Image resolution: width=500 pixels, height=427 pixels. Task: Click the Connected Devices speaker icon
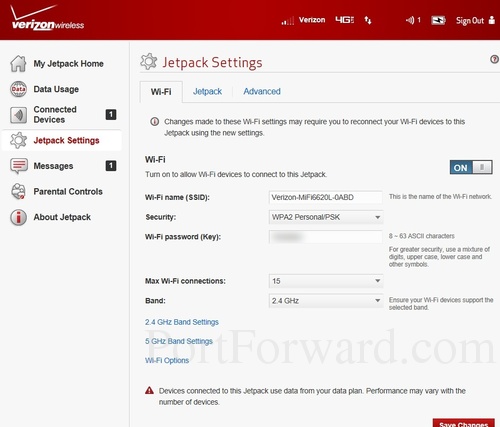click(18, 115)
